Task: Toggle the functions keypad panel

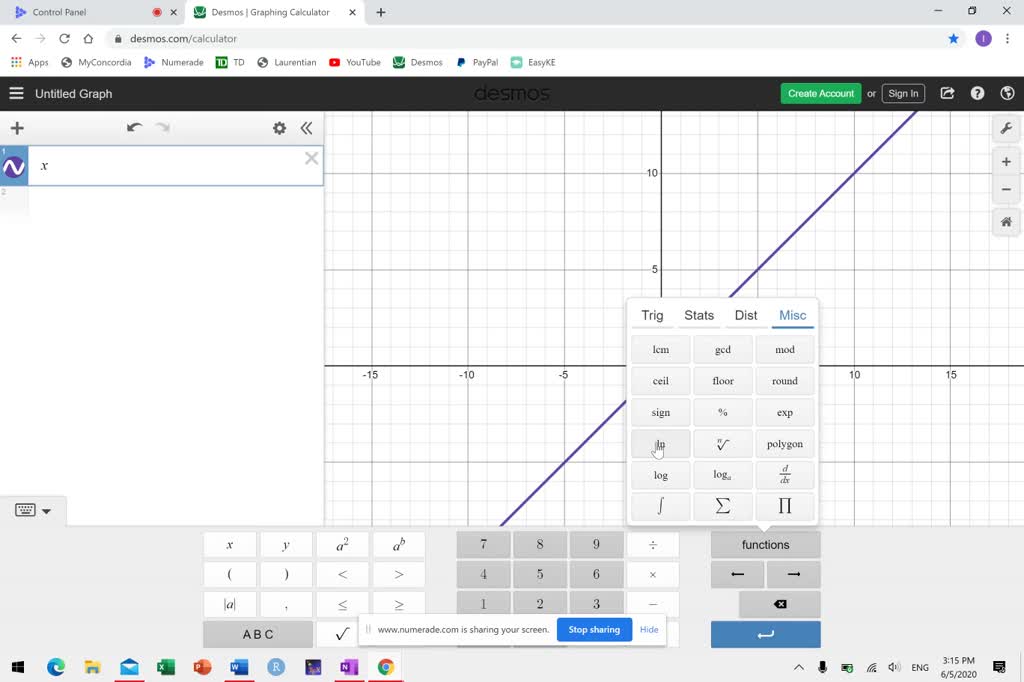Action: (765, 544)
